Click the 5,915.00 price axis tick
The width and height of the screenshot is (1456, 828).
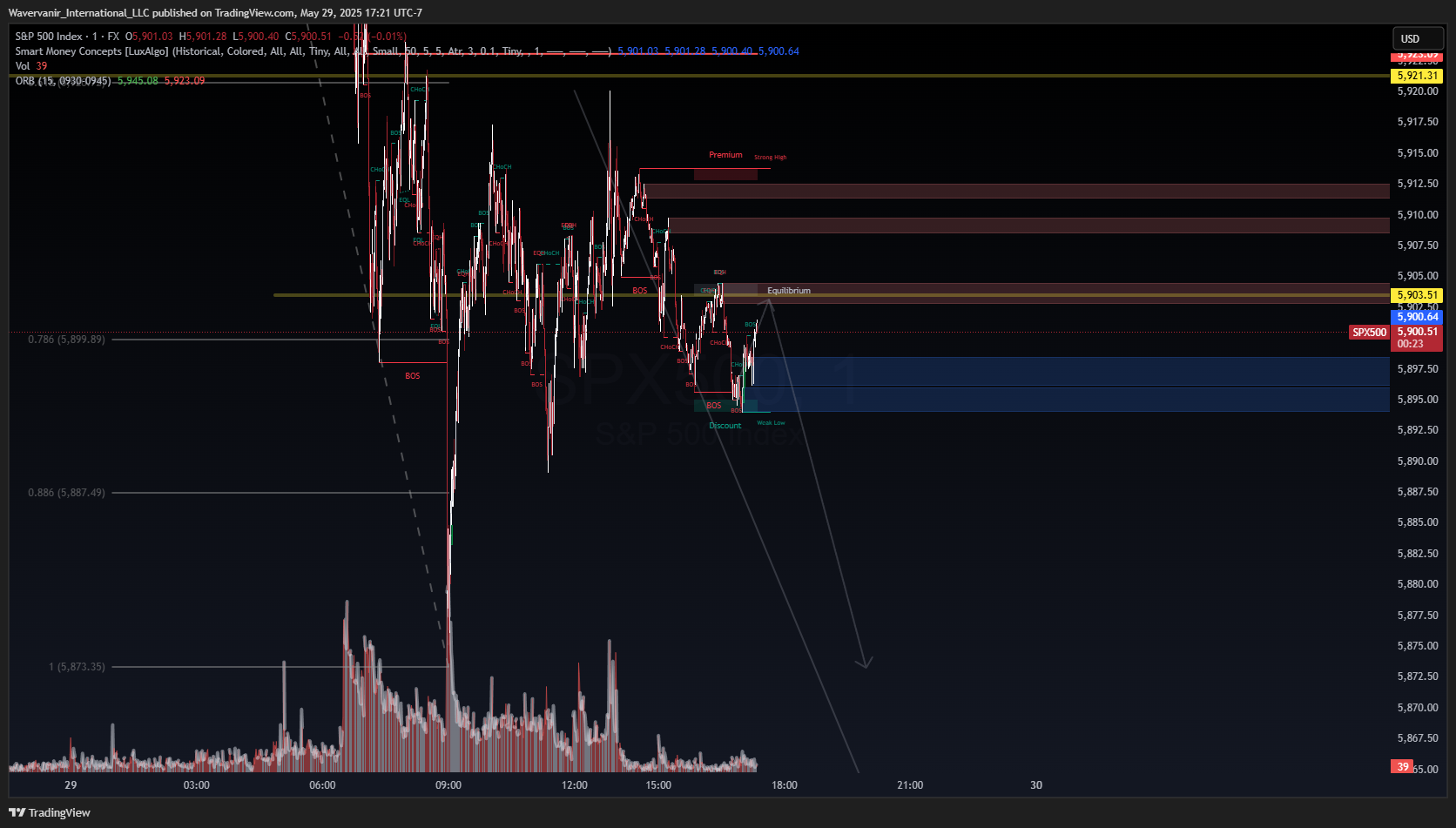tap(1418, 153)
